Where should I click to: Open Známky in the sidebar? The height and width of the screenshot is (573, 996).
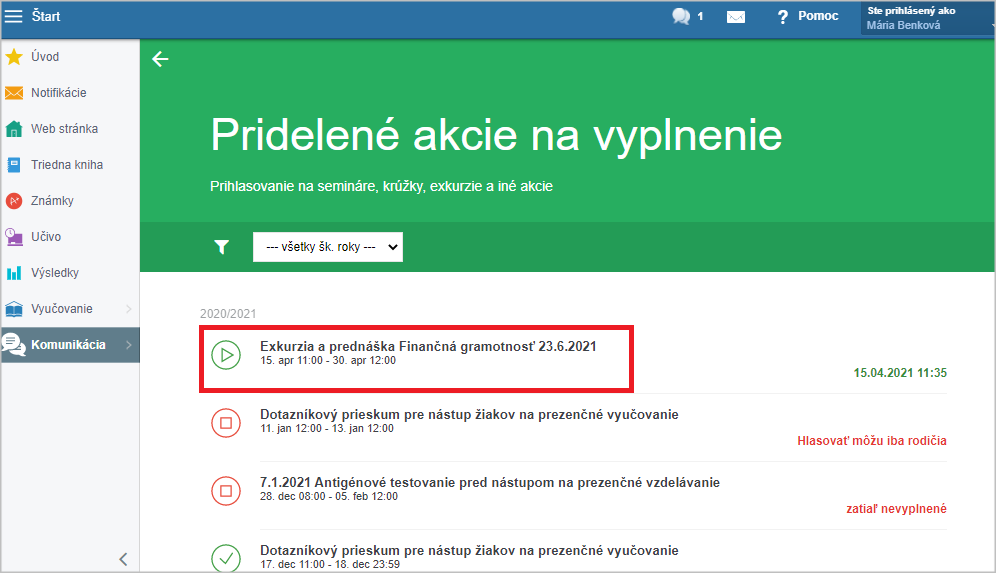click(52, 201)
